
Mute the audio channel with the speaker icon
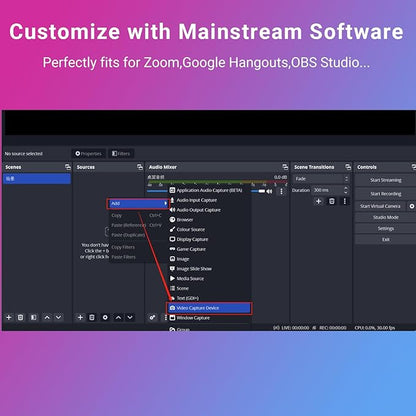click(269, 191)
